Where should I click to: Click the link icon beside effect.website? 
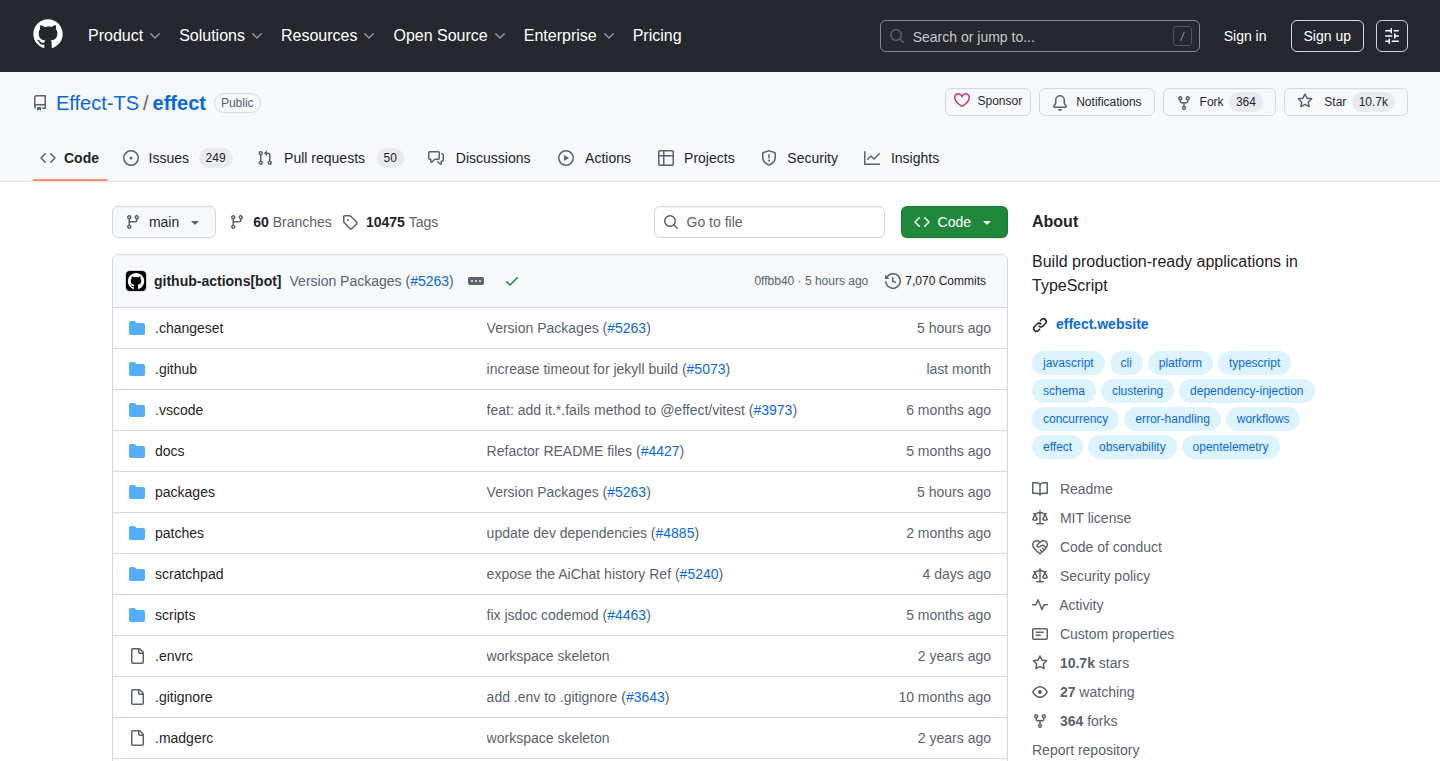[x=1040, y=324]
